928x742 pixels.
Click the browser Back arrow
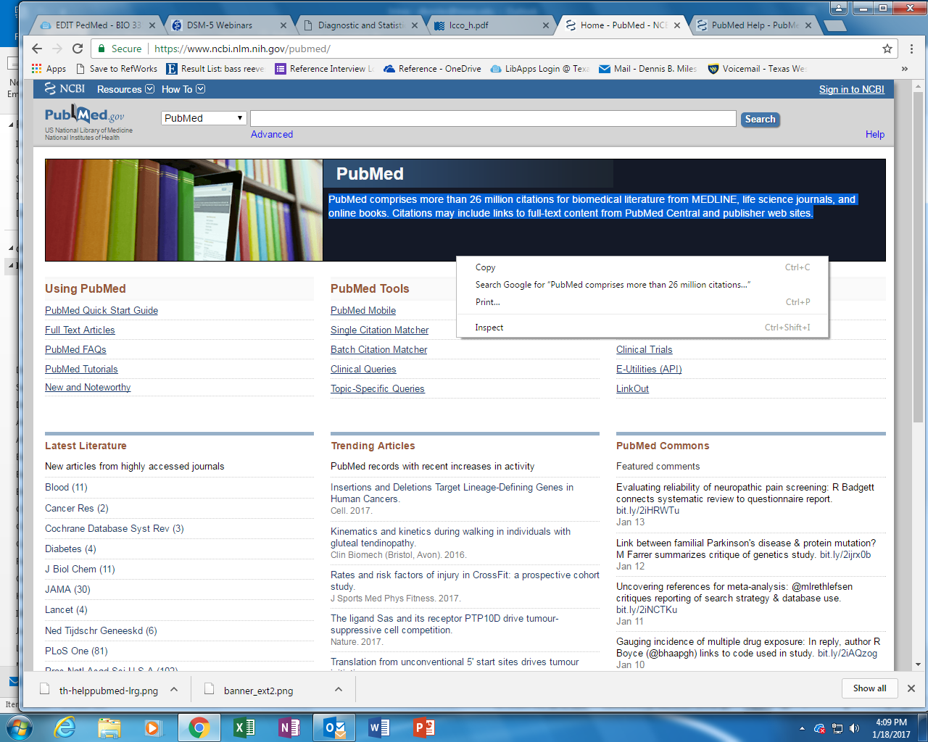tap(37, 49)
